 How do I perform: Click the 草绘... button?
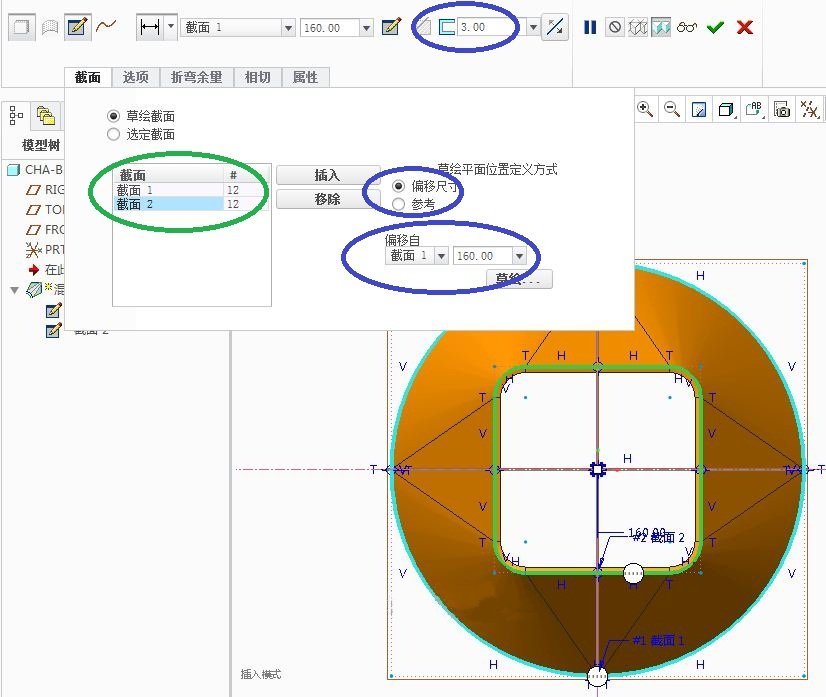519,279
